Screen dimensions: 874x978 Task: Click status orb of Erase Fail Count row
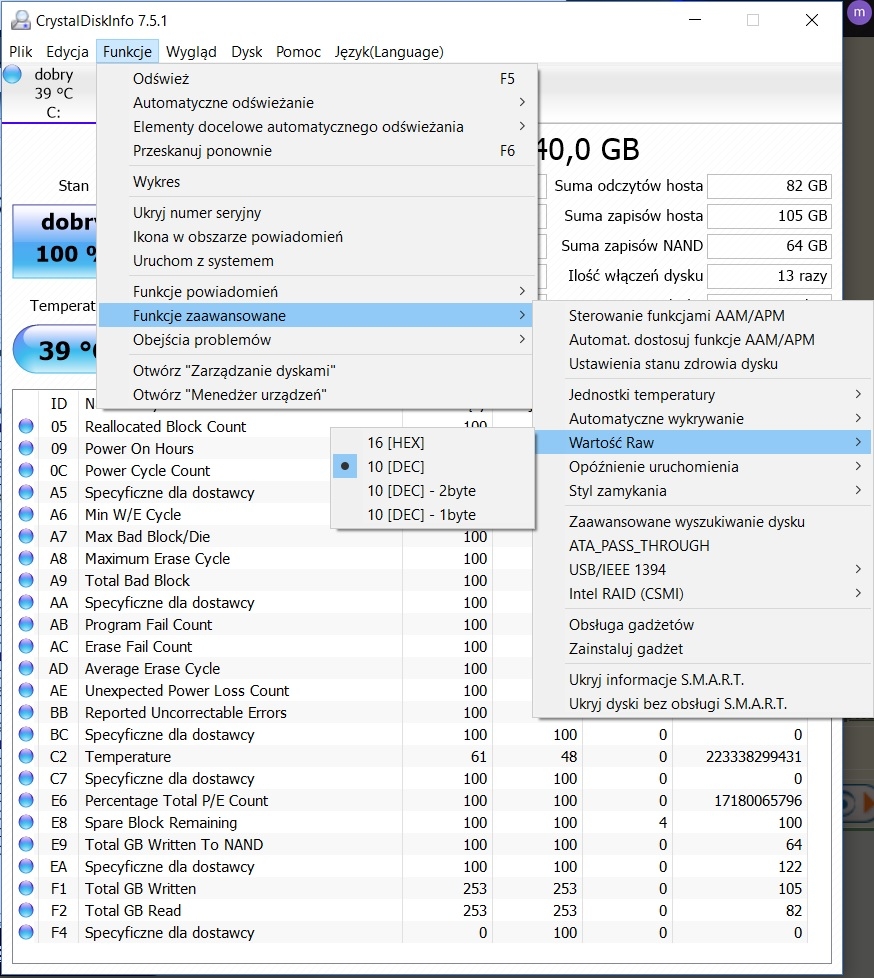pos(26,646)
